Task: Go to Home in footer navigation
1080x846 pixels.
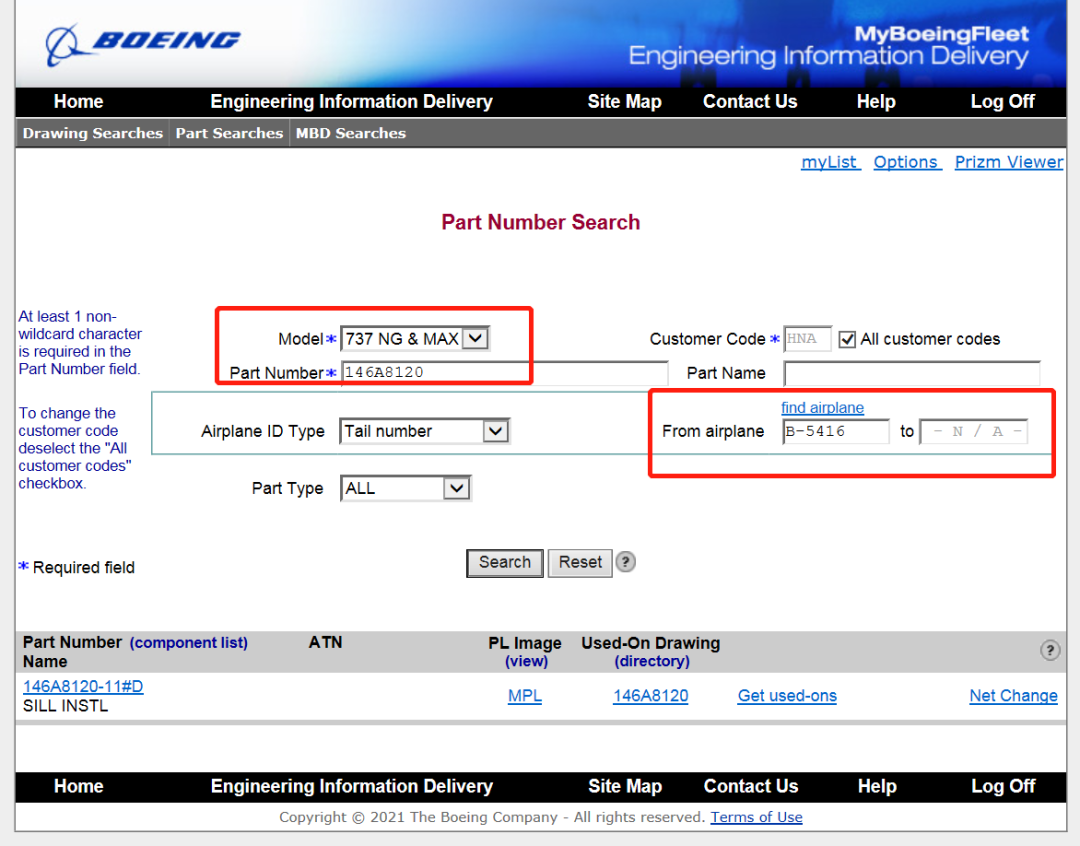Action: (79, 786)
